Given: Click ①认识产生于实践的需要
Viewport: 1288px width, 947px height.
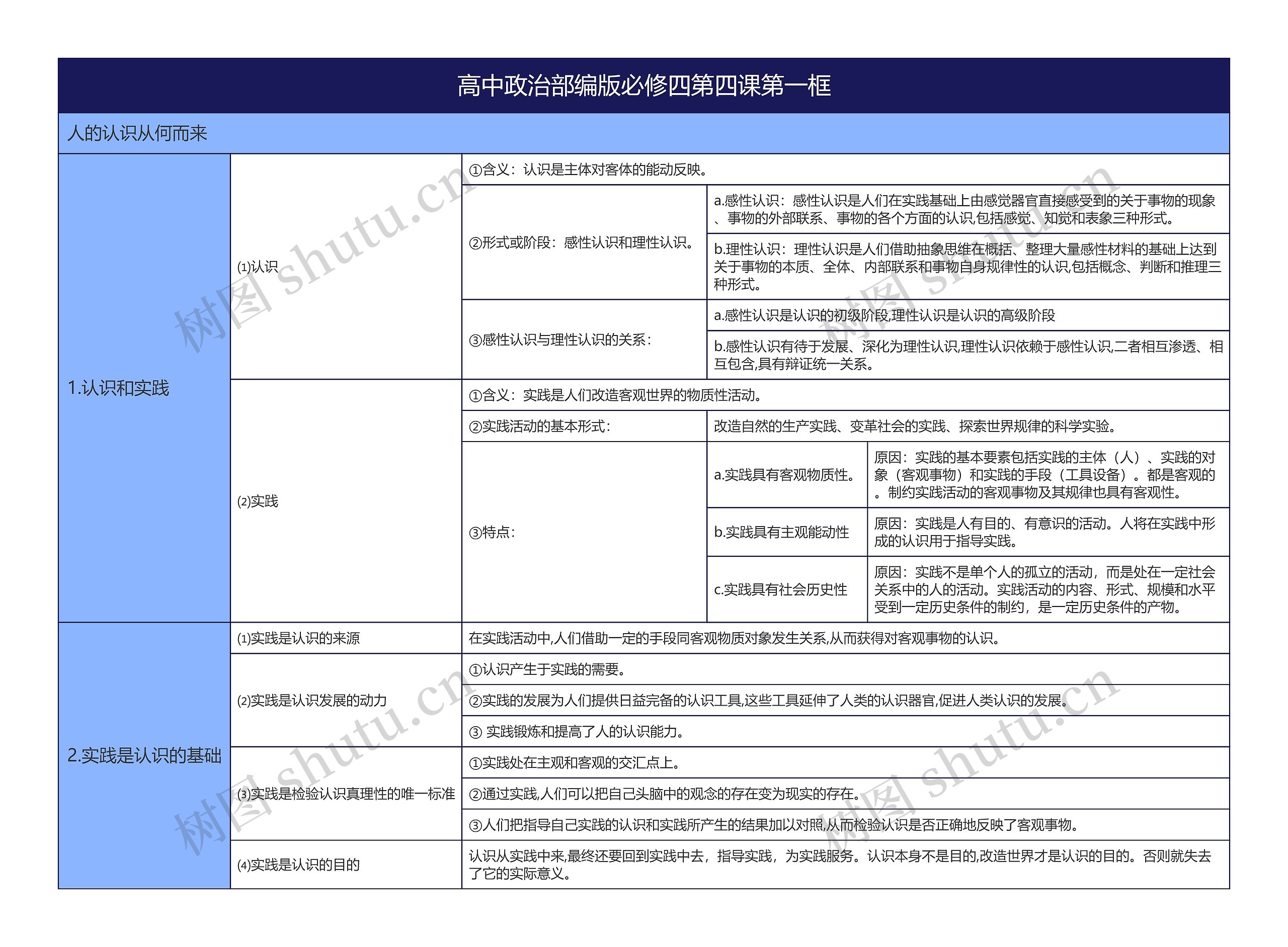Looking at the screenshot, I should point(845,669).
